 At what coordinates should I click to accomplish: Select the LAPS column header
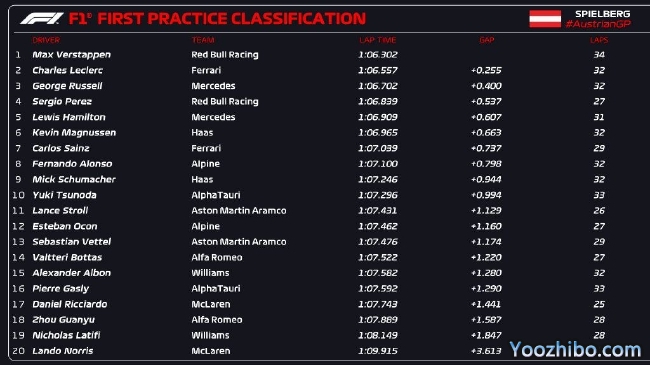tap(599, 40)
